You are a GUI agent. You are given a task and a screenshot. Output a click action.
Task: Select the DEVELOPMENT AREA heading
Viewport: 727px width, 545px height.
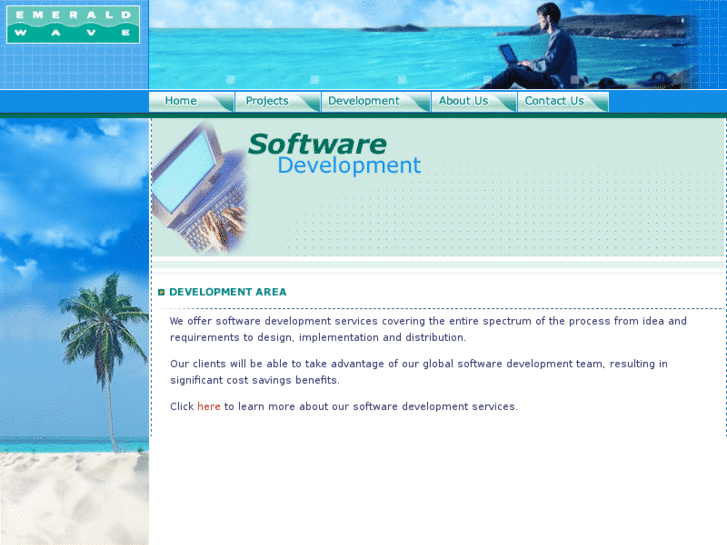point(228,292)
